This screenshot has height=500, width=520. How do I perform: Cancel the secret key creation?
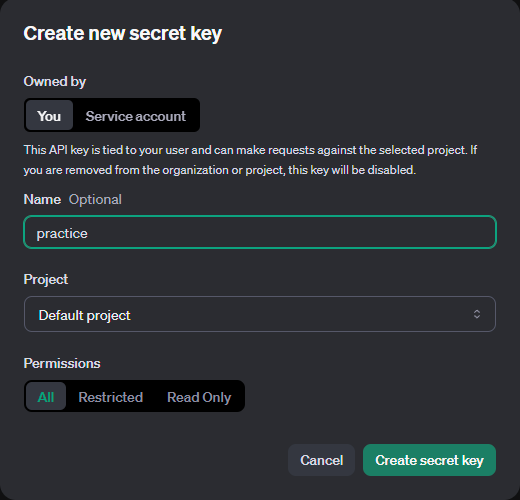pyautogui.click(x=321, y=460)
